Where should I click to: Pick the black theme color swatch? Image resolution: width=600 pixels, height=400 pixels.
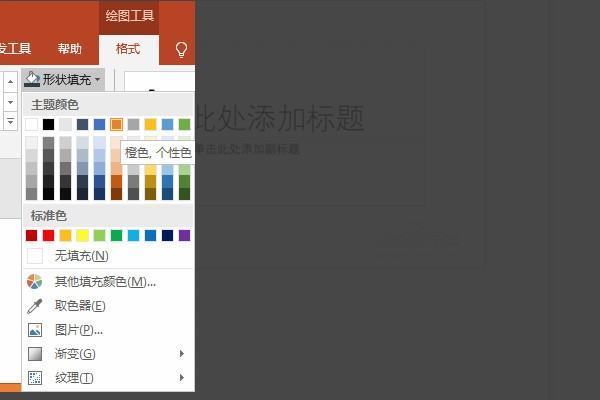pyautogui.click(x=48, y=124)
